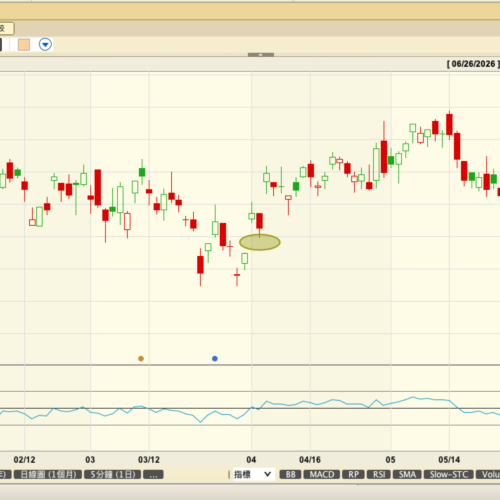Click the orange color swatch in toolbar

coord(24,44)
